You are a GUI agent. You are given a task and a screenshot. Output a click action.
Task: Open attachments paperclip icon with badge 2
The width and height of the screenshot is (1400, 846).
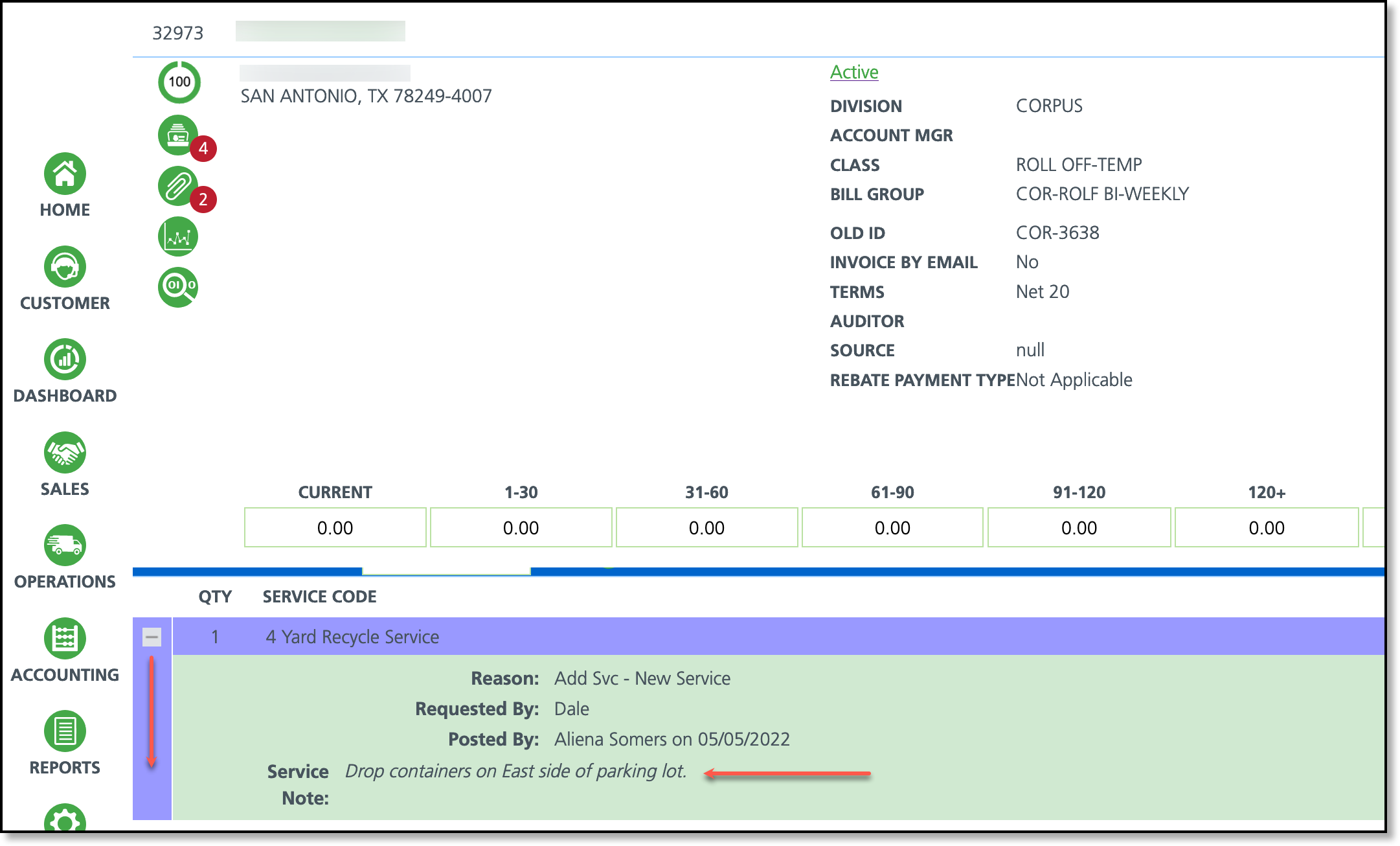(178, 187)
